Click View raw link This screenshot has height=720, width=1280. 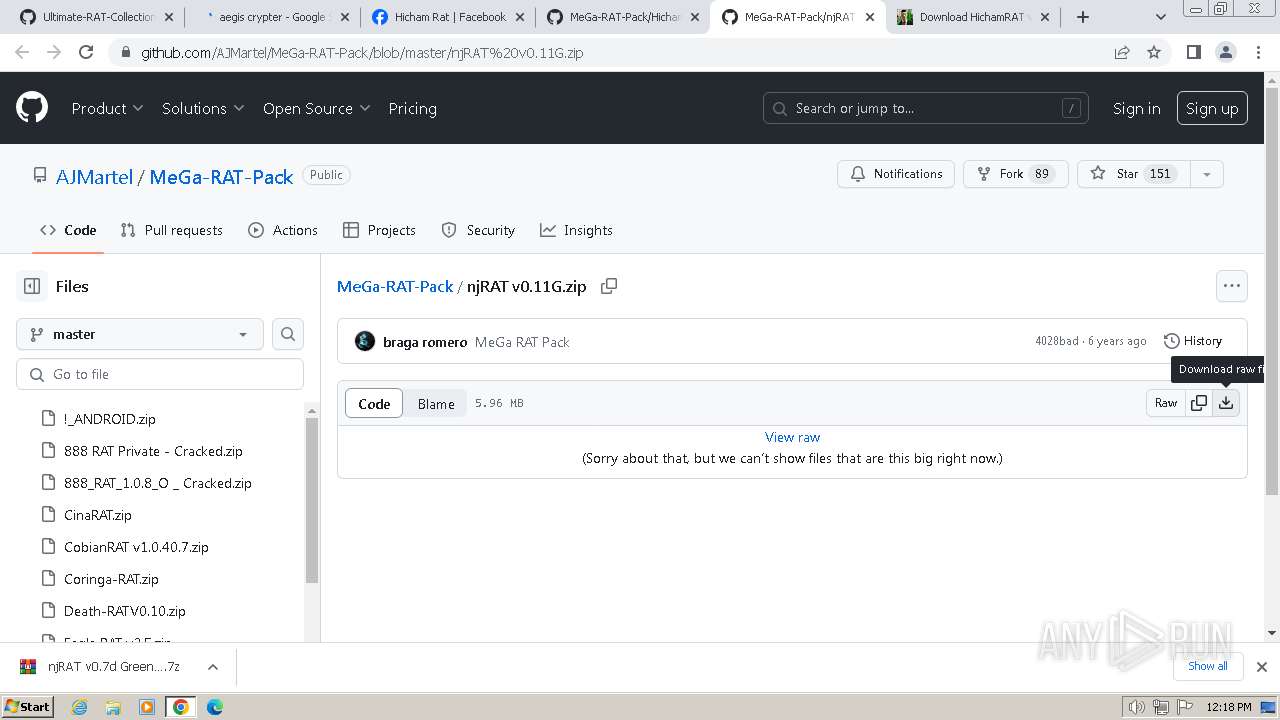[792, 437]
